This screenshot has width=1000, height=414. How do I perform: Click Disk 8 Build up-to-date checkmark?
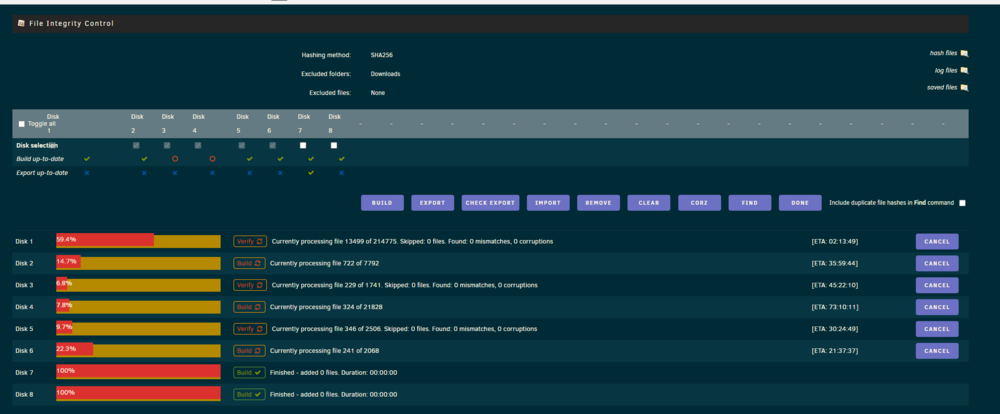pos(341,159)
